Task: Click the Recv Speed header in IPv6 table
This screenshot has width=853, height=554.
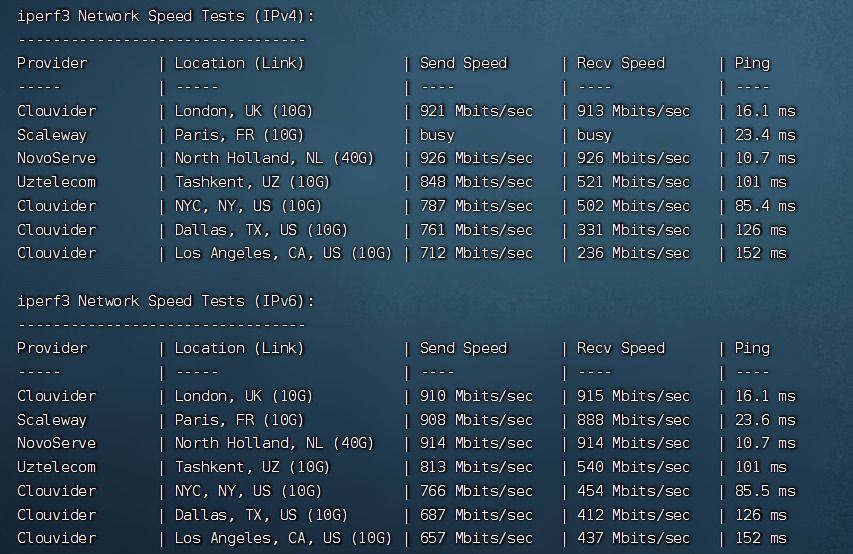Action: tap(621, 348)
